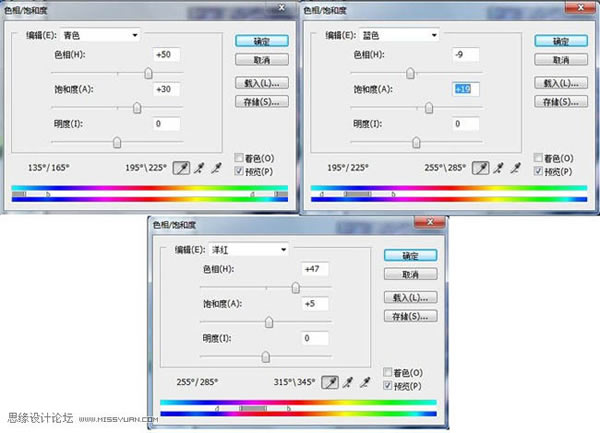Click the 饱和度 saturation slider handle, Magenta (洋红) dialog

click(x=269, y=322)
